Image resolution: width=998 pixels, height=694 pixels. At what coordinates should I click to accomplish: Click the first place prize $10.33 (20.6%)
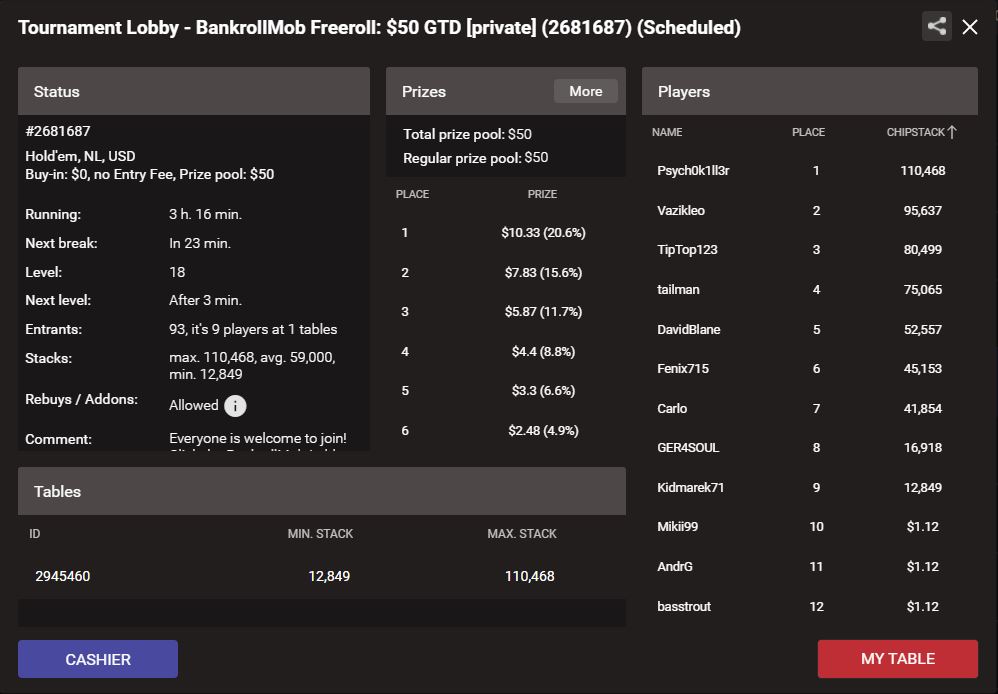(x=543, y=232)
